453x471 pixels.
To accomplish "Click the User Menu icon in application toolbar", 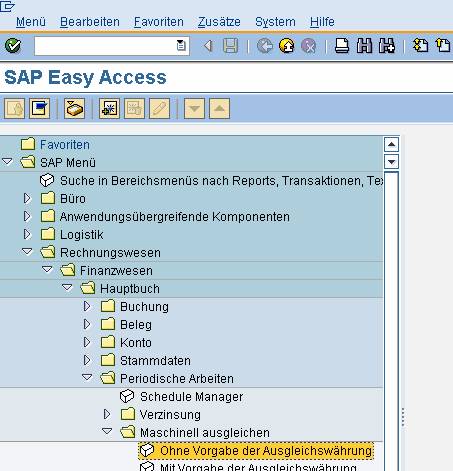I will click(14, 108).
